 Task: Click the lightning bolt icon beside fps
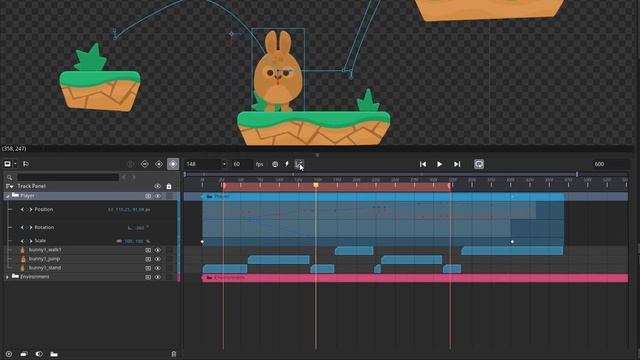click(x=287, y=164)
